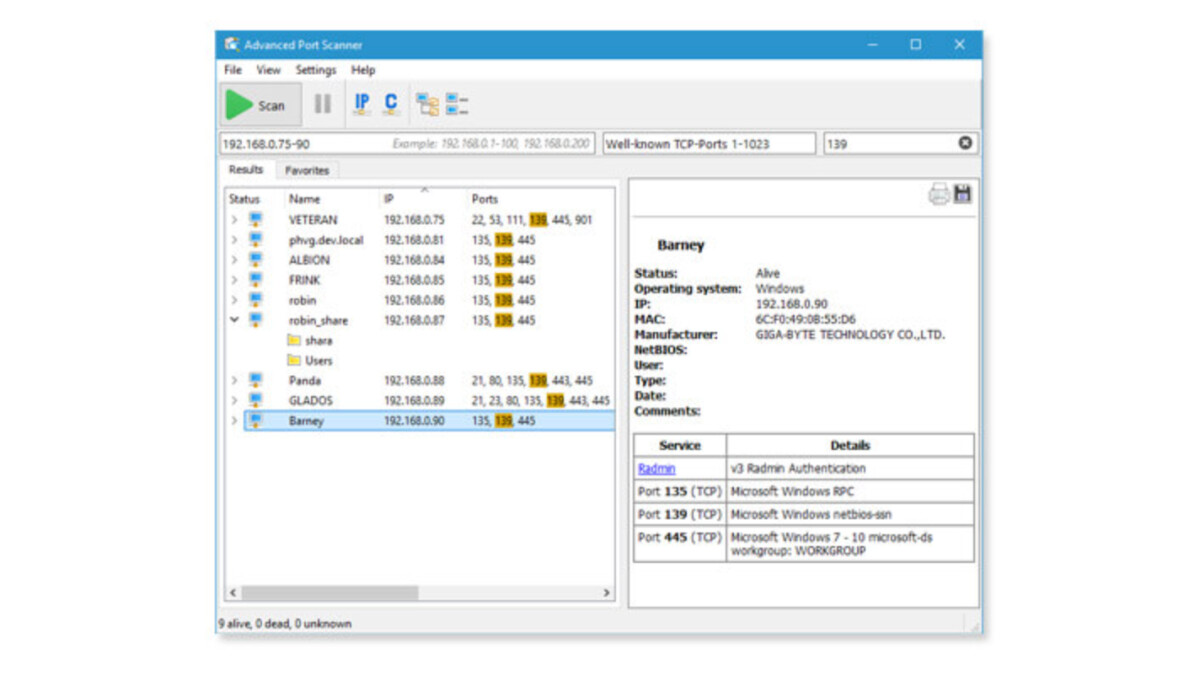1200x675 pixels.
Task: Open the Radmin service link
Action: click(x=656, y=468)
